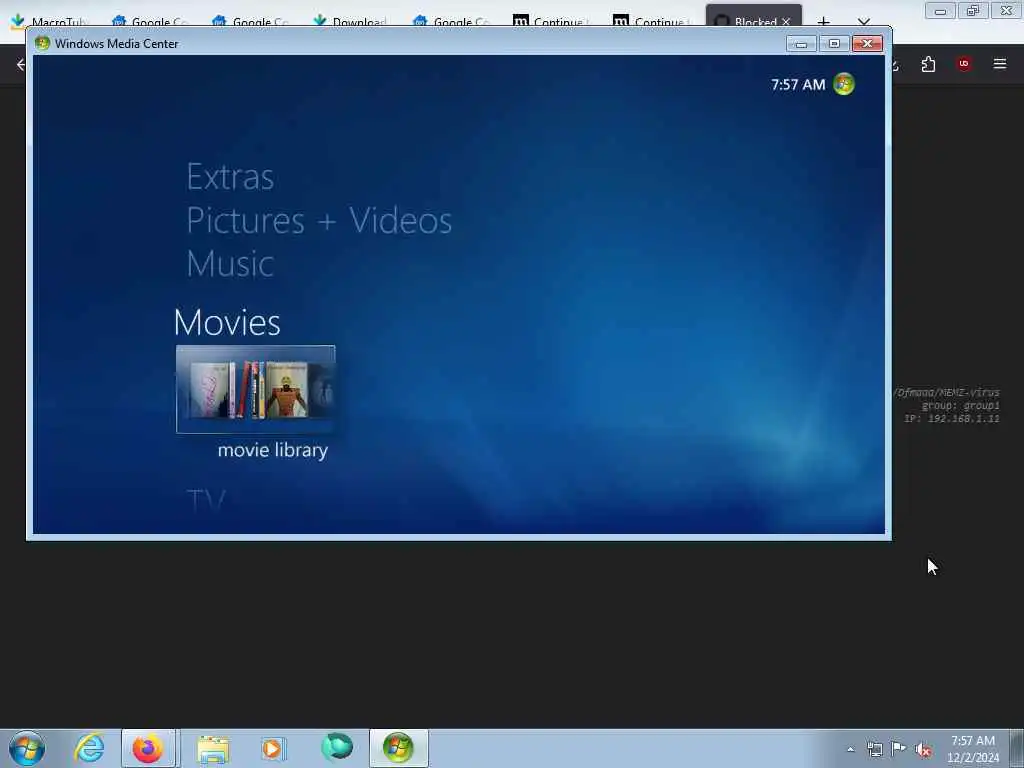Click the Media Center taskbar button
Screen dimensions: 1024x768
[398, 748]
